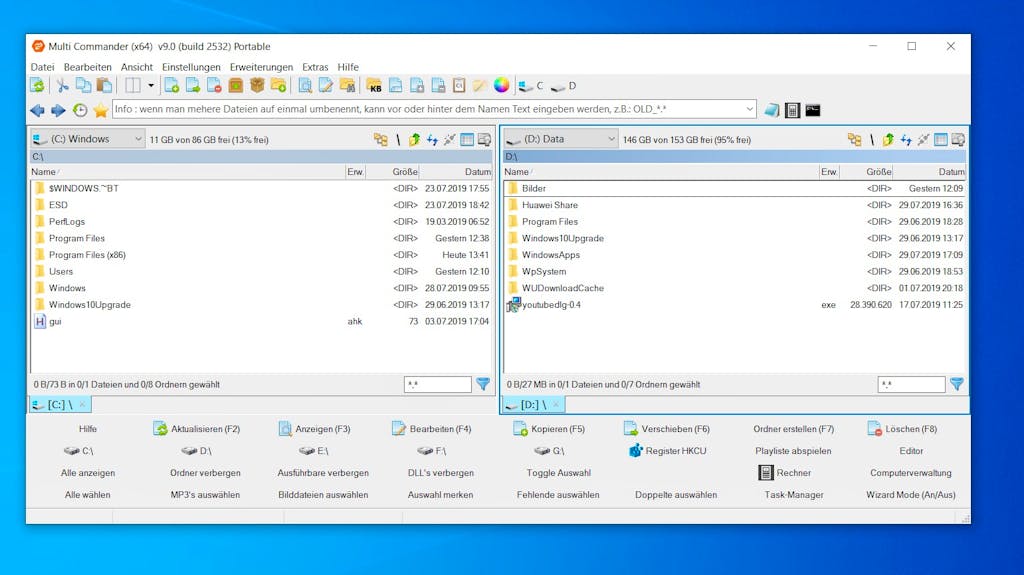Open the Erweiterungen menu
The image size is (1024, 575).
point(261,67)
